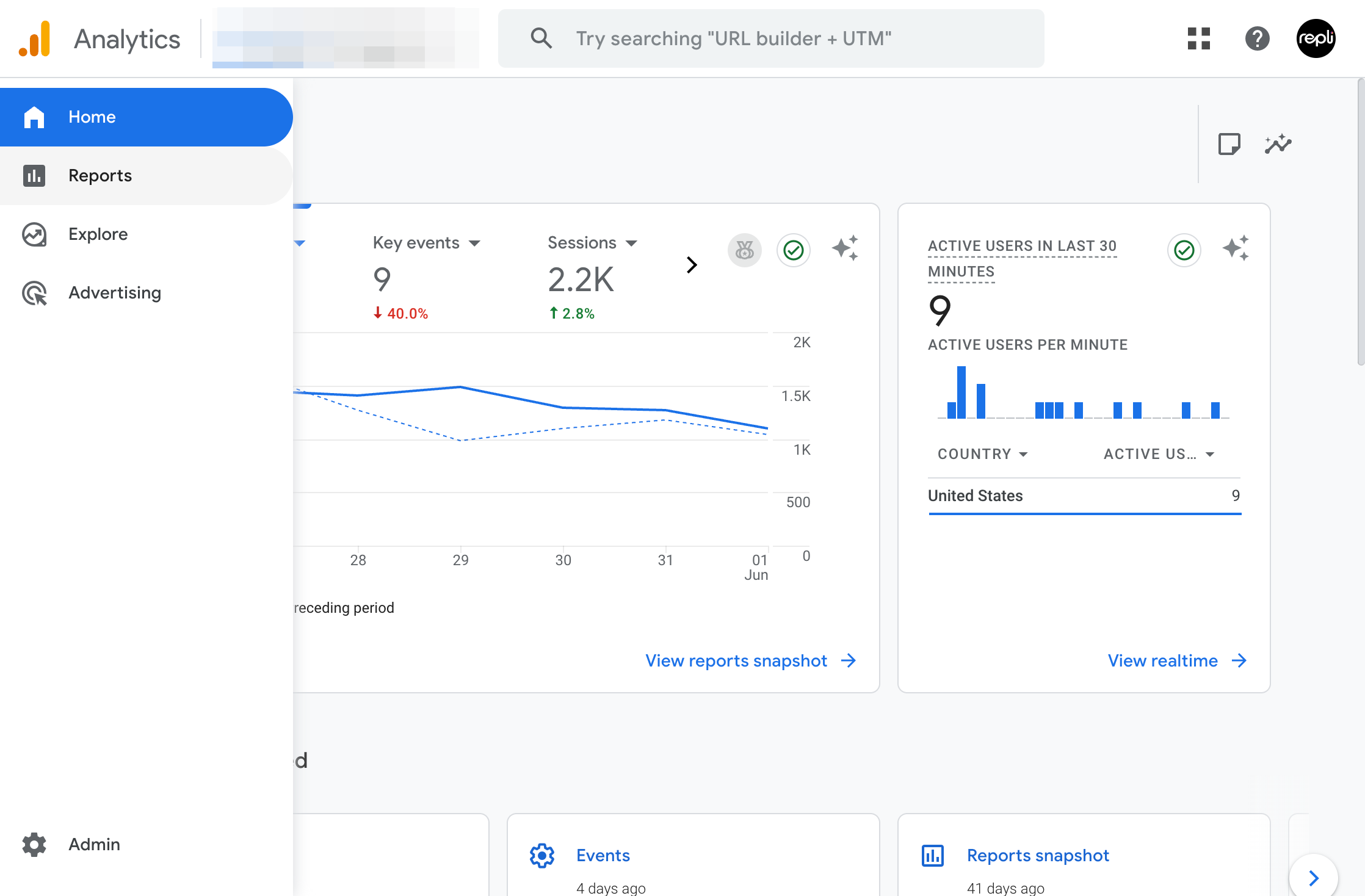Image resolution: width=1365 pixels, height=896 pixels.
Task: Select the United States row
Action: [x=1085, y=496]
